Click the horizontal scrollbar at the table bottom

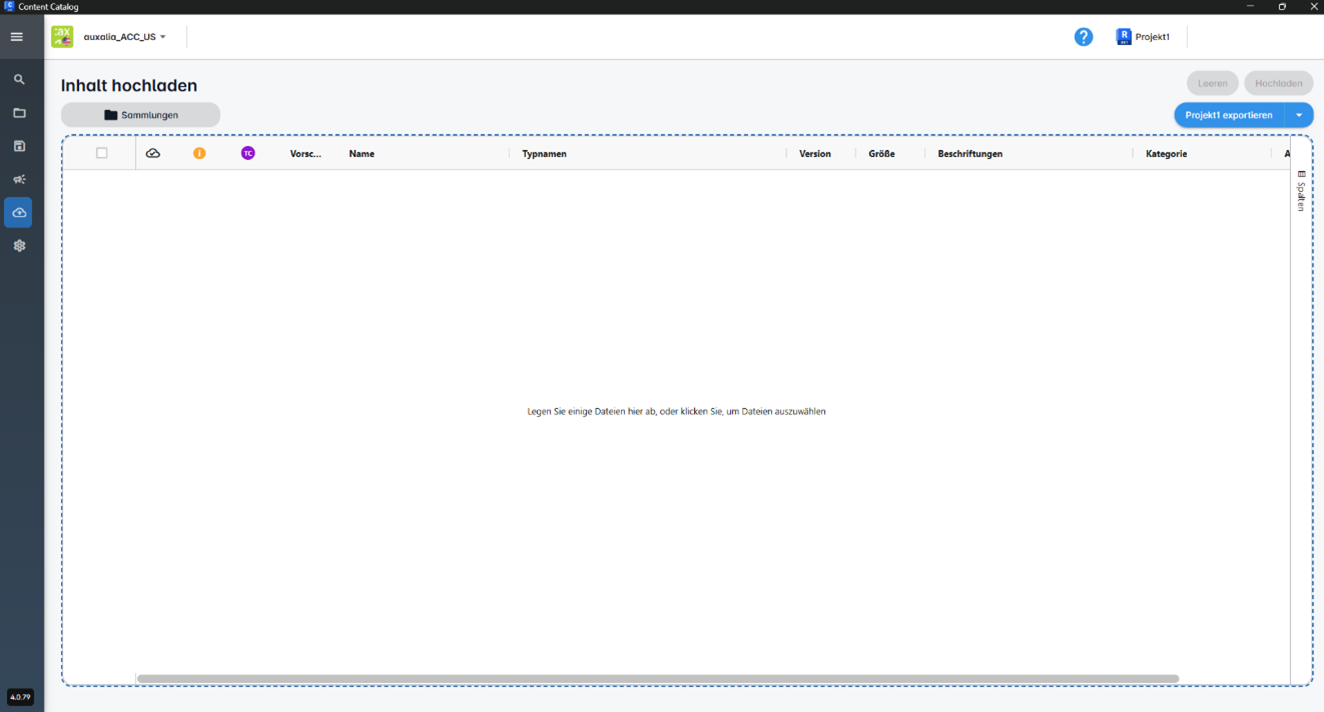pyautogui.click(x=657, y=679)
